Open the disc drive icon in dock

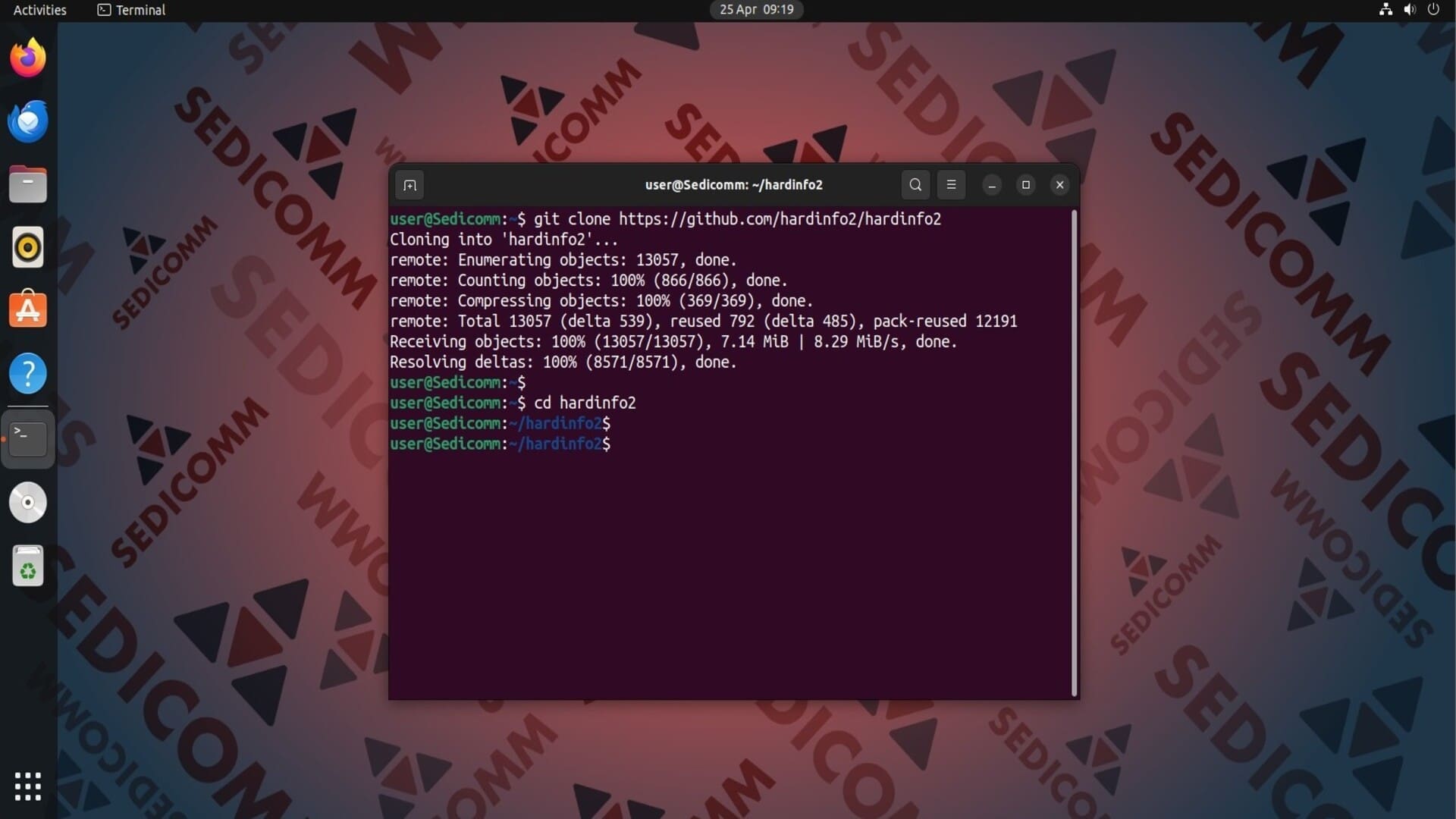(28, 503)
